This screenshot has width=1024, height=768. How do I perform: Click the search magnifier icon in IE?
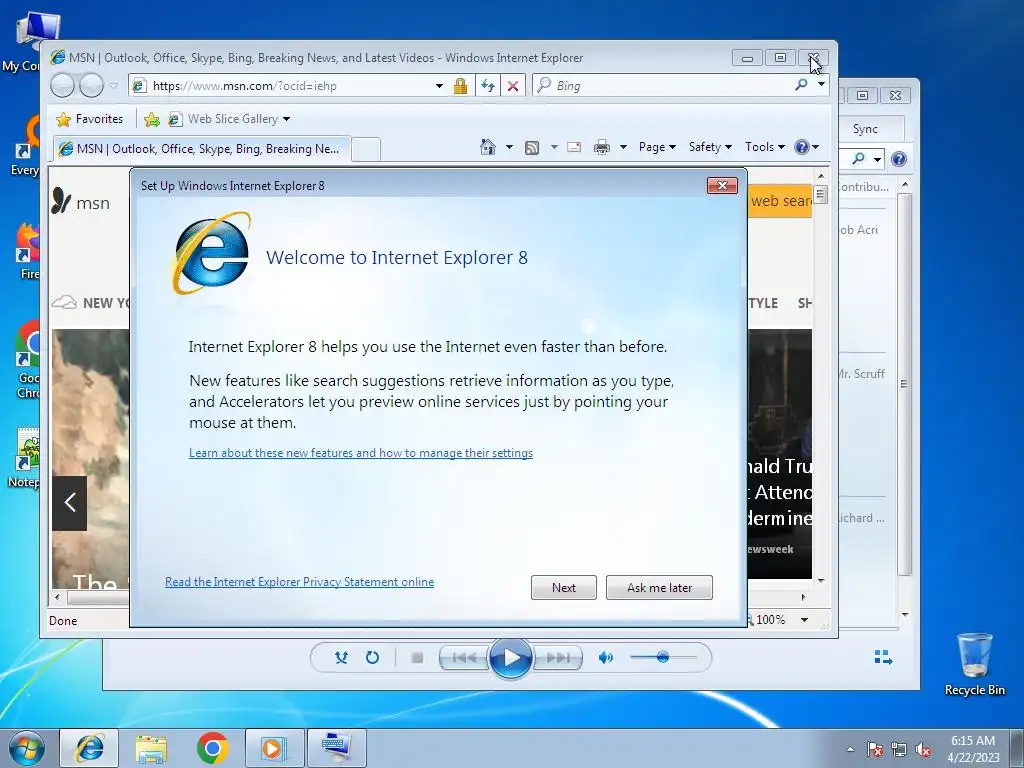tap(801, 85)
